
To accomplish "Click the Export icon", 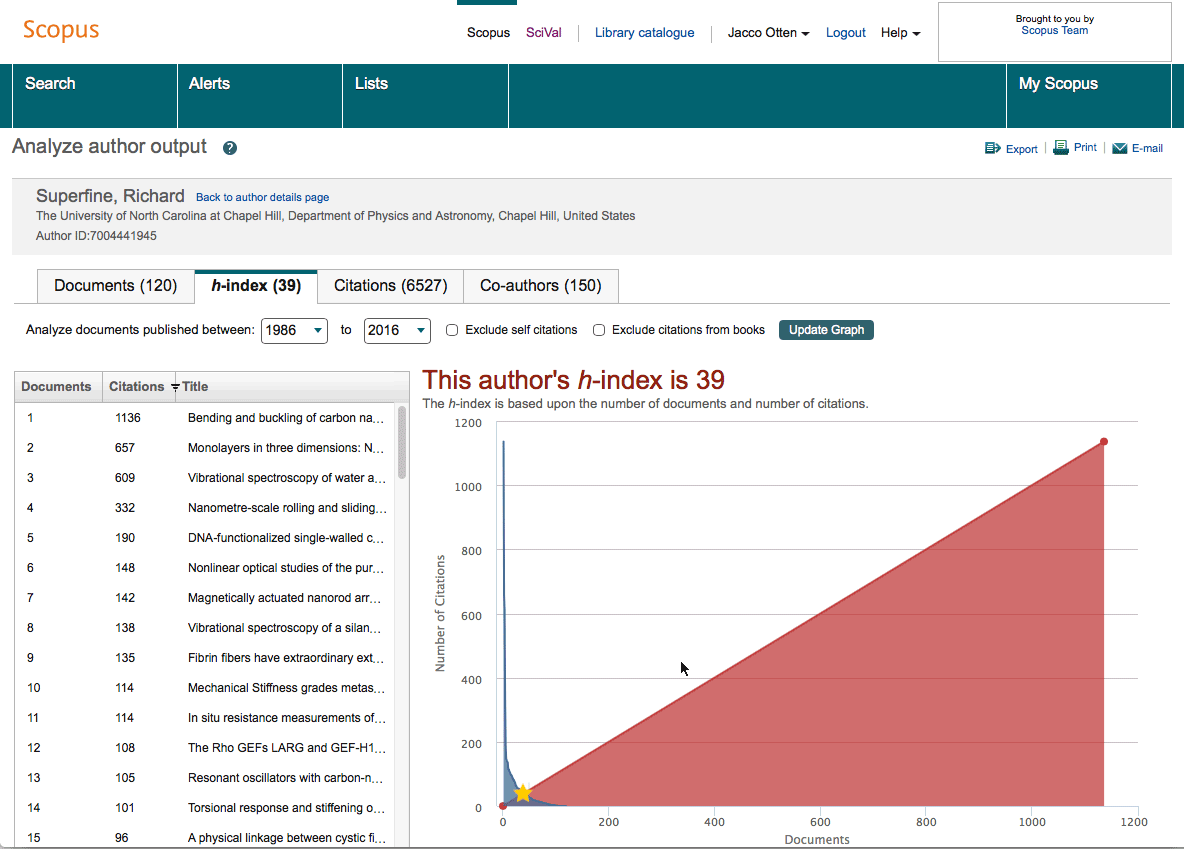I will 992,148.
